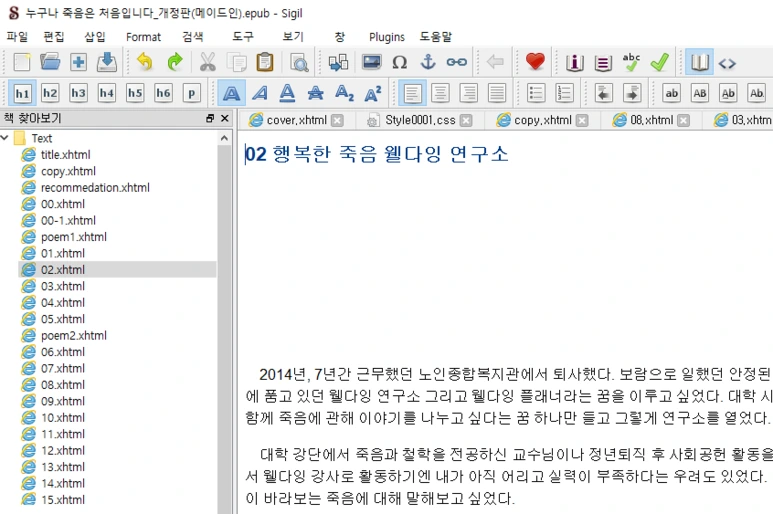Viewport: 773px width, 514px height.
Task: Switch to Code View angle-brackets icon
Action: pos(727,63)
